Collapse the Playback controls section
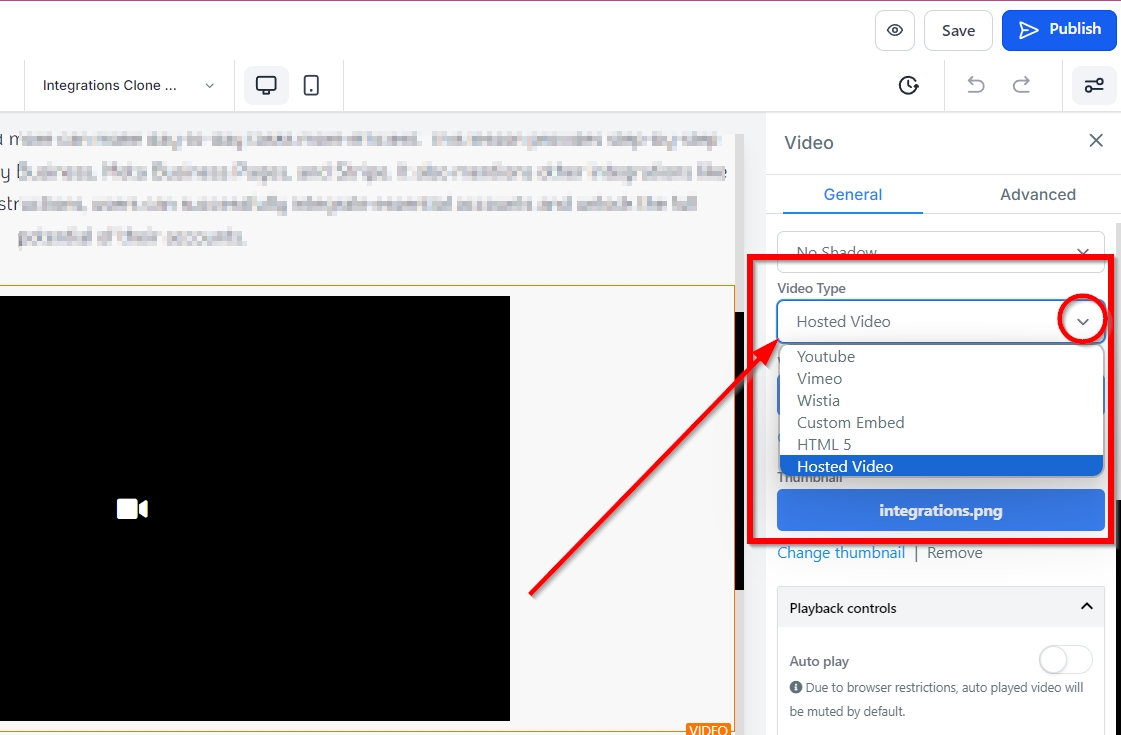 coord(1086,607)
